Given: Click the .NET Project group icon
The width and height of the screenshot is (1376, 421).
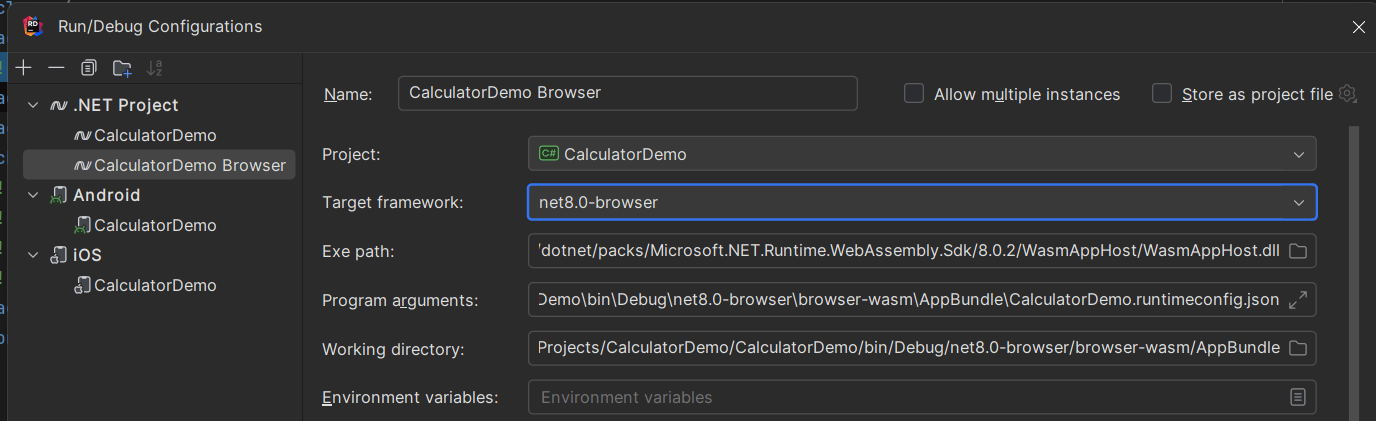Looking at the screenshot, I should (59, 105).
